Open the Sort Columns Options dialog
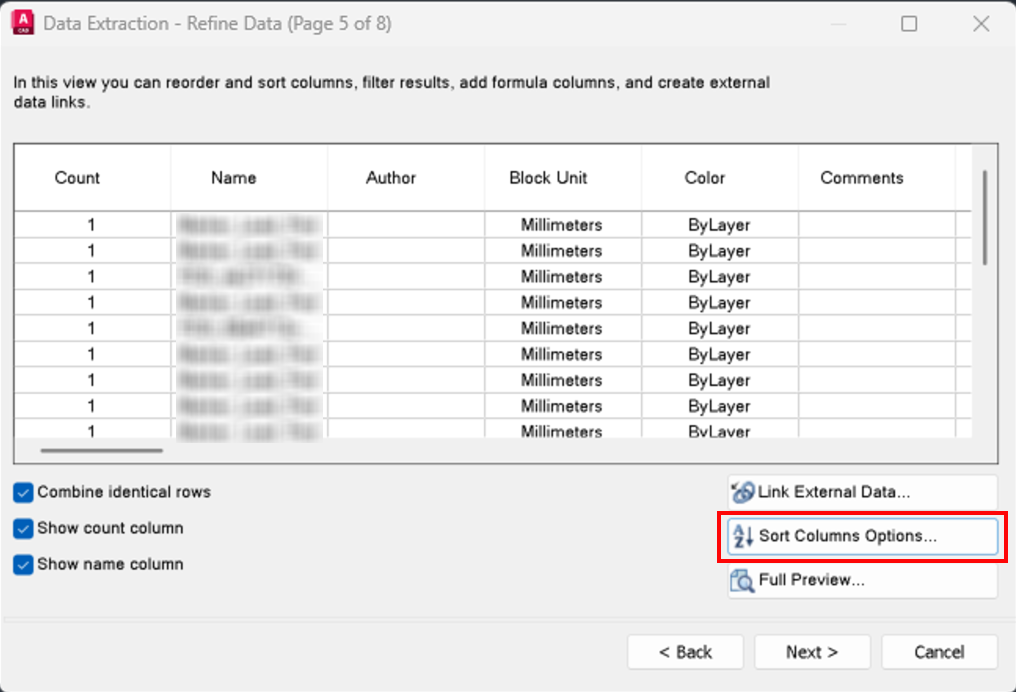Screen dimensions: 1016x692 click(862, 536)
